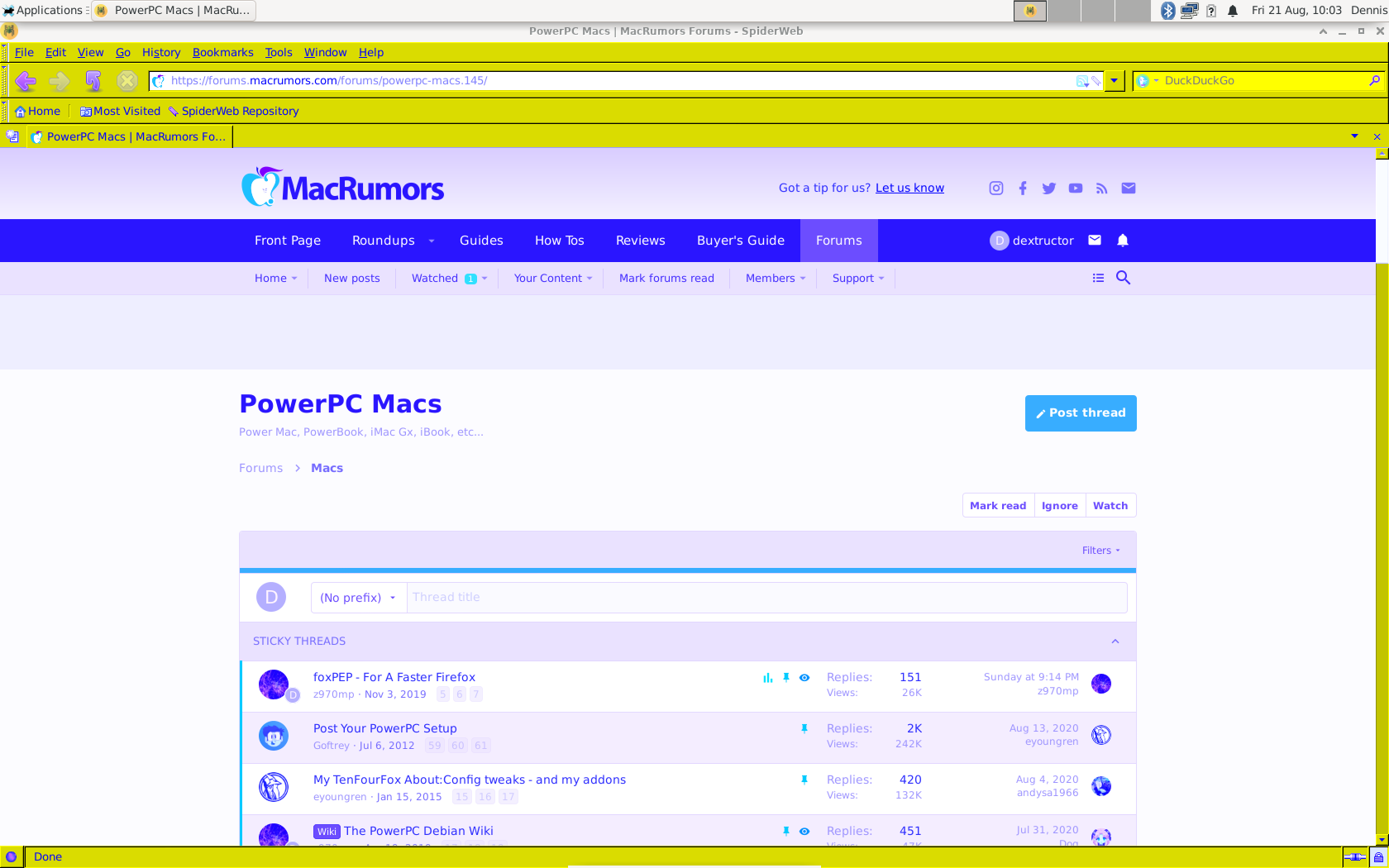The width and height of the screenshot is (1389, 868).
Task: Click the network icon in the system tray
Action: (x=1189, y=11)
